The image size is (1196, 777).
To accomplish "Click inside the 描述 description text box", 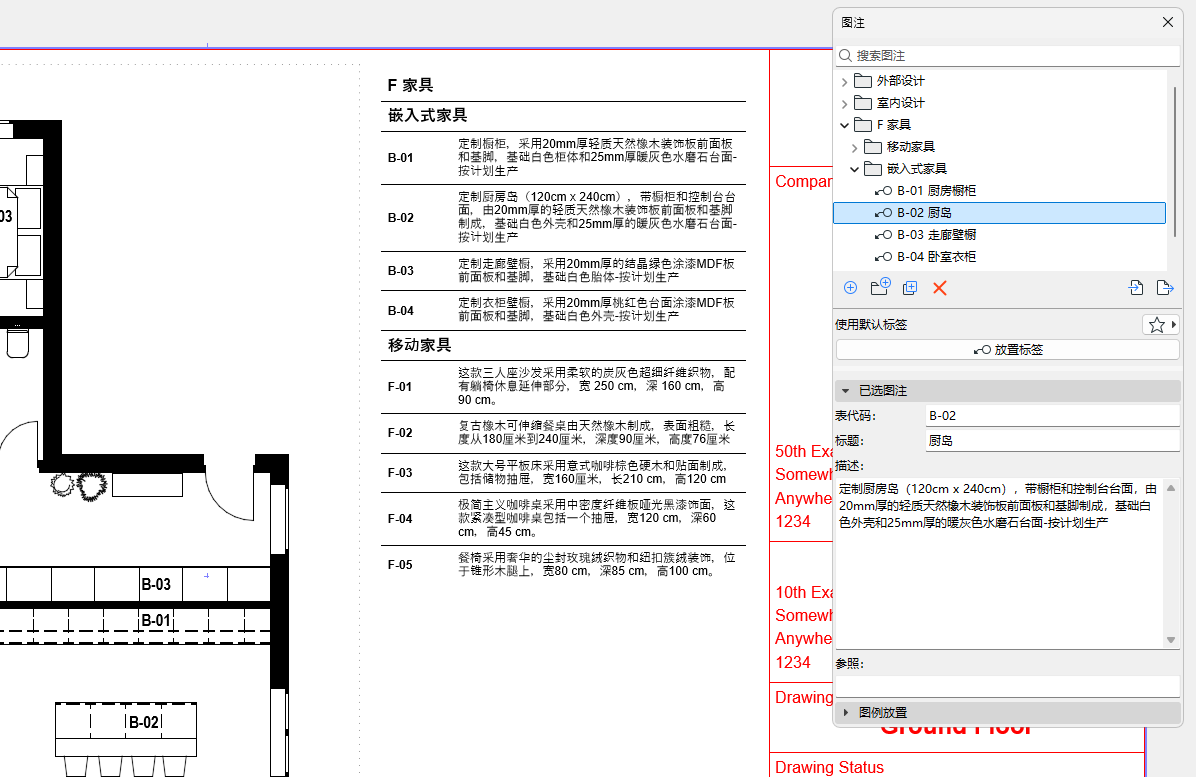I will point(999,563).
